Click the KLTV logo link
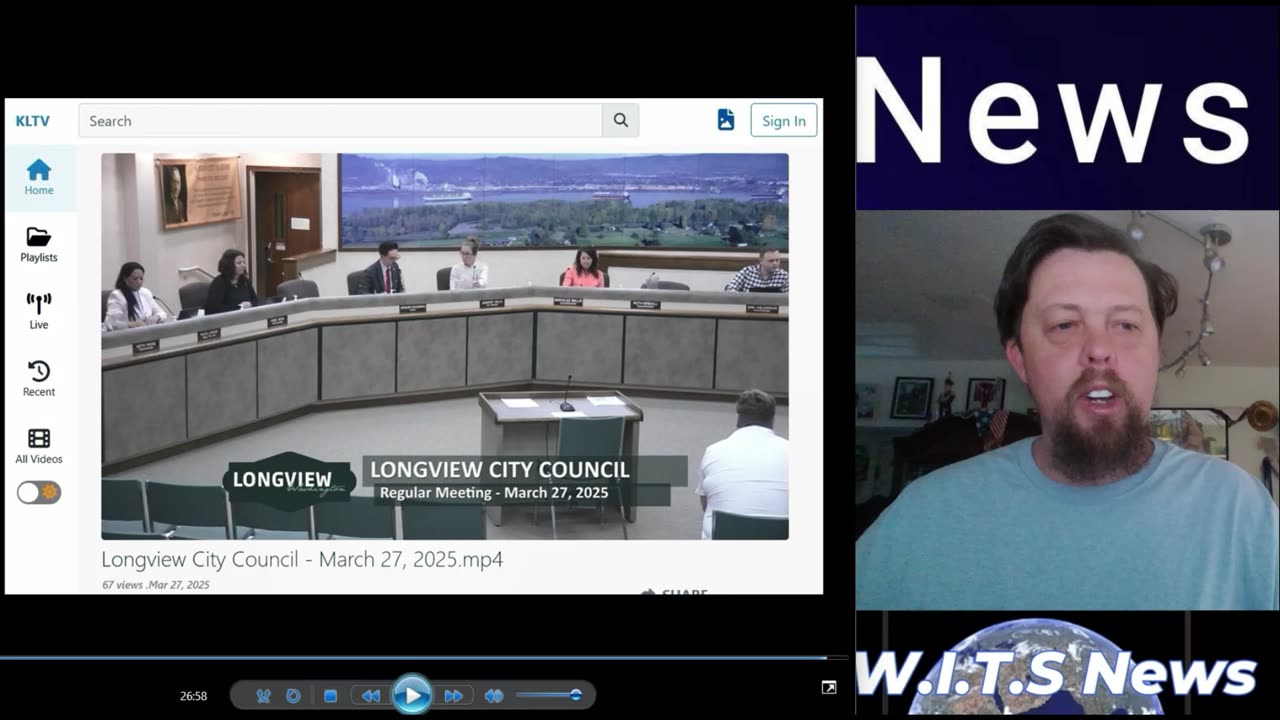Image resolution: width=1280 pixels, height=720 pixels. [33, 121]
